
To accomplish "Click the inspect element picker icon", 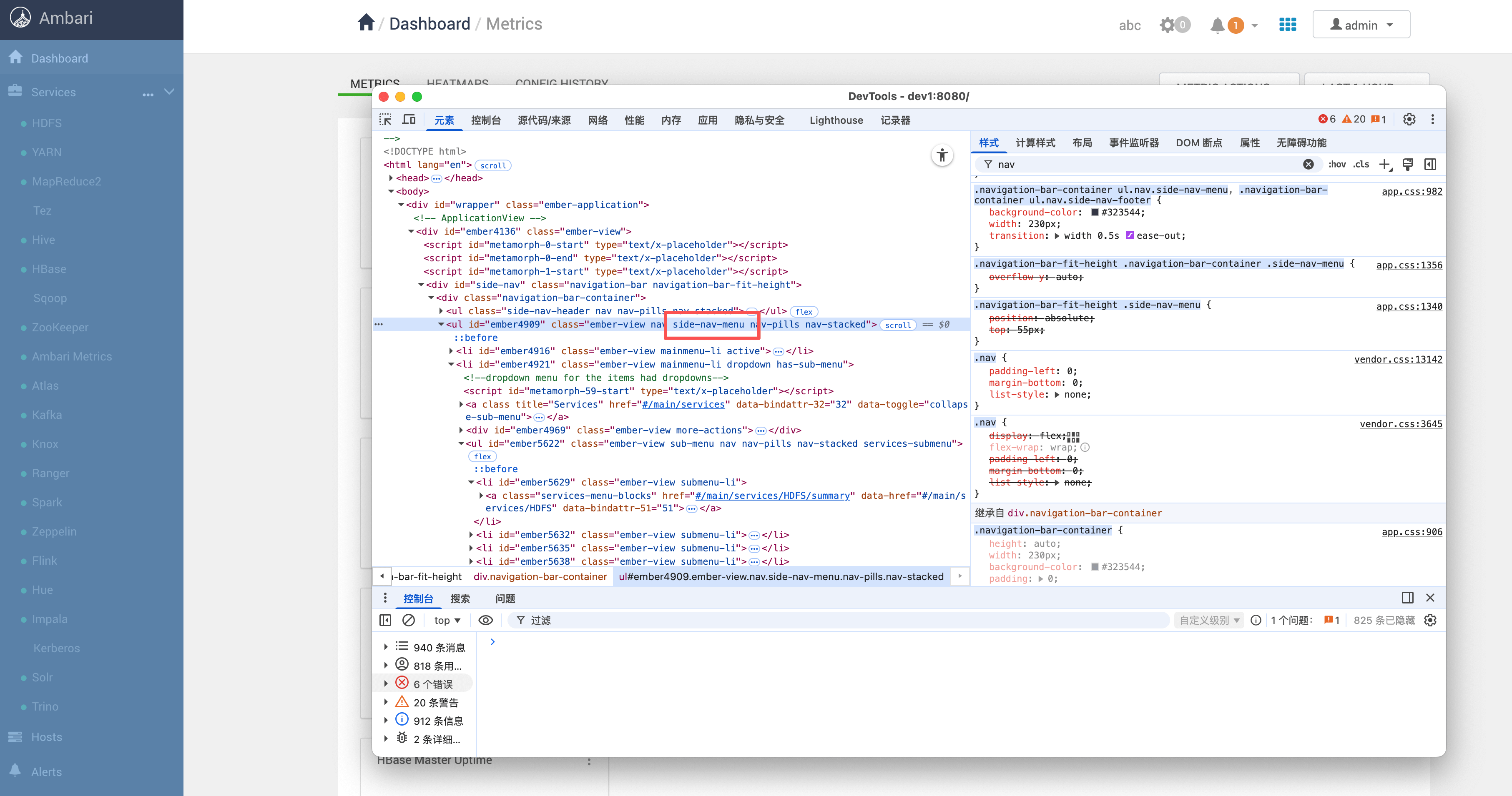I will coord(386,120).
